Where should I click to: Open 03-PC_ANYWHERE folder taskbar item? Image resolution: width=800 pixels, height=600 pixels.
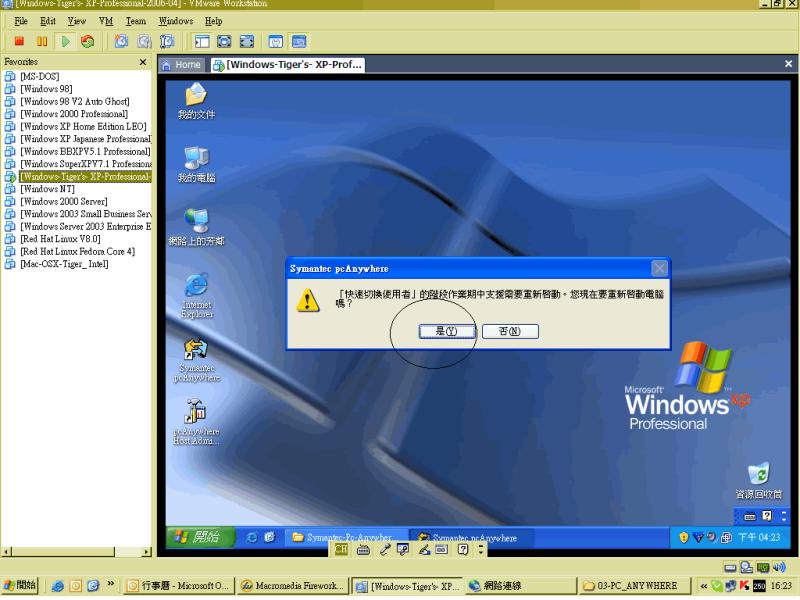click(x=634, y=586)
